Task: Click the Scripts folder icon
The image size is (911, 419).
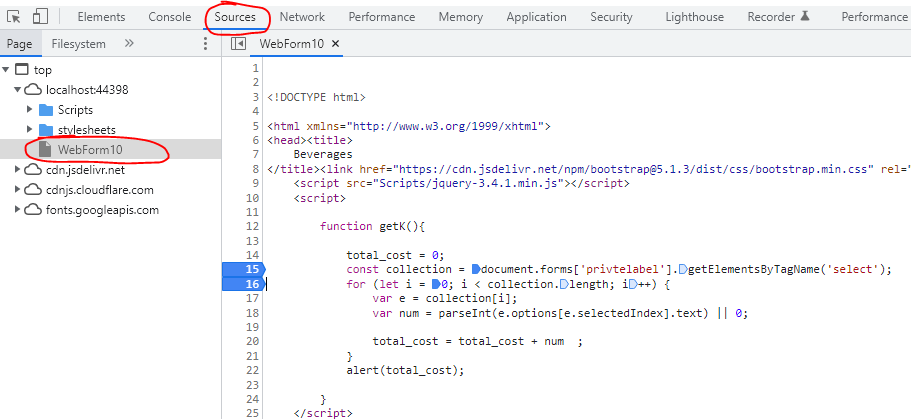Action: click(x=46, y=110)
